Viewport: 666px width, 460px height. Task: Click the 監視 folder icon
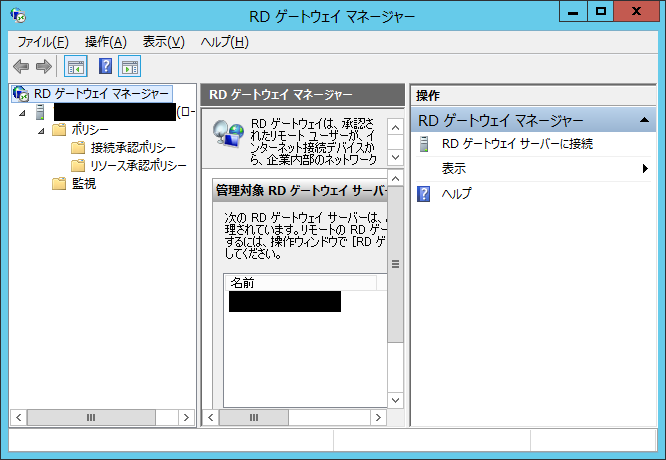click(59, 183)
